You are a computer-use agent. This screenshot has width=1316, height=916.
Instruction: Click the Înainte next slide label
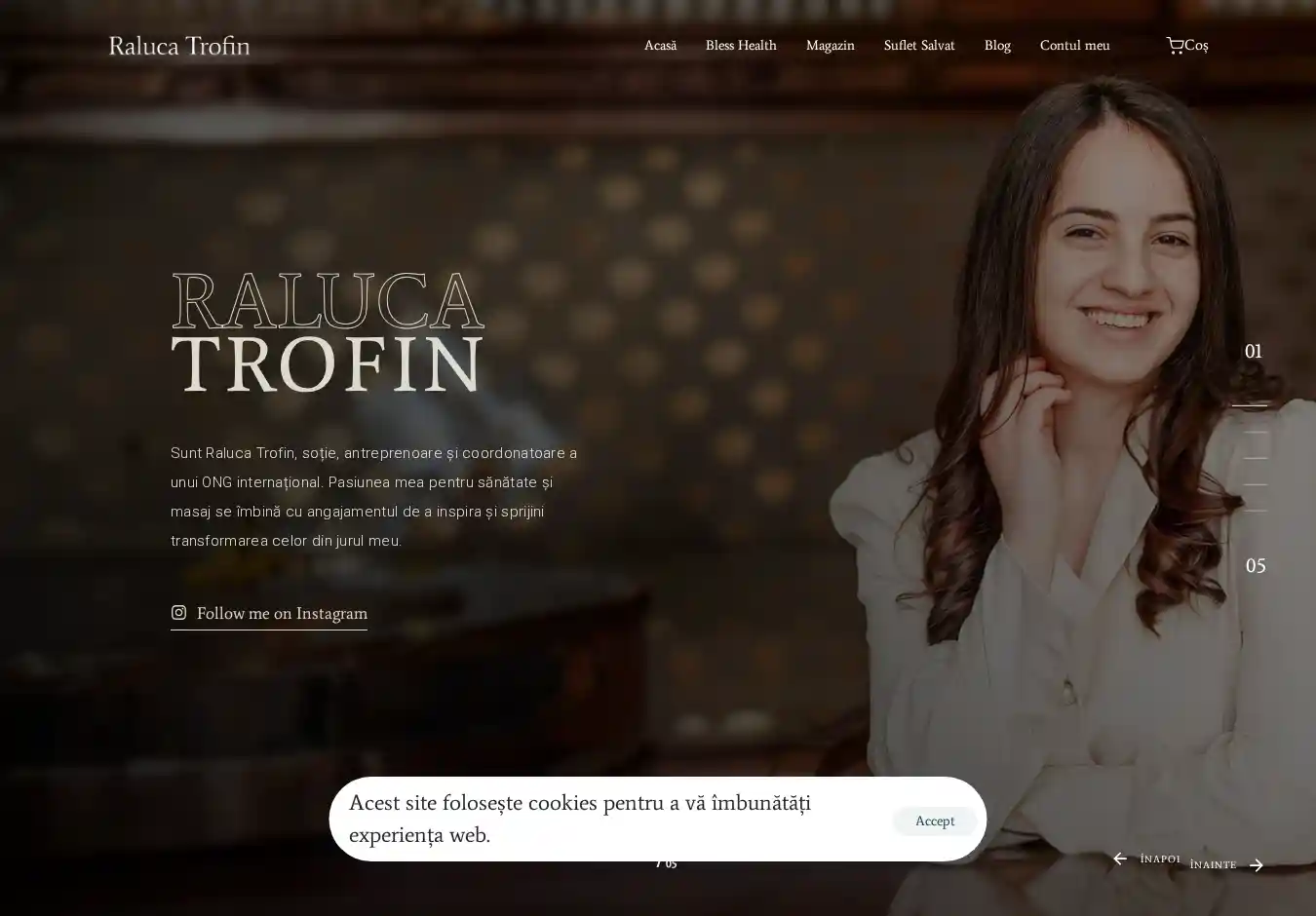(1213, 864)
